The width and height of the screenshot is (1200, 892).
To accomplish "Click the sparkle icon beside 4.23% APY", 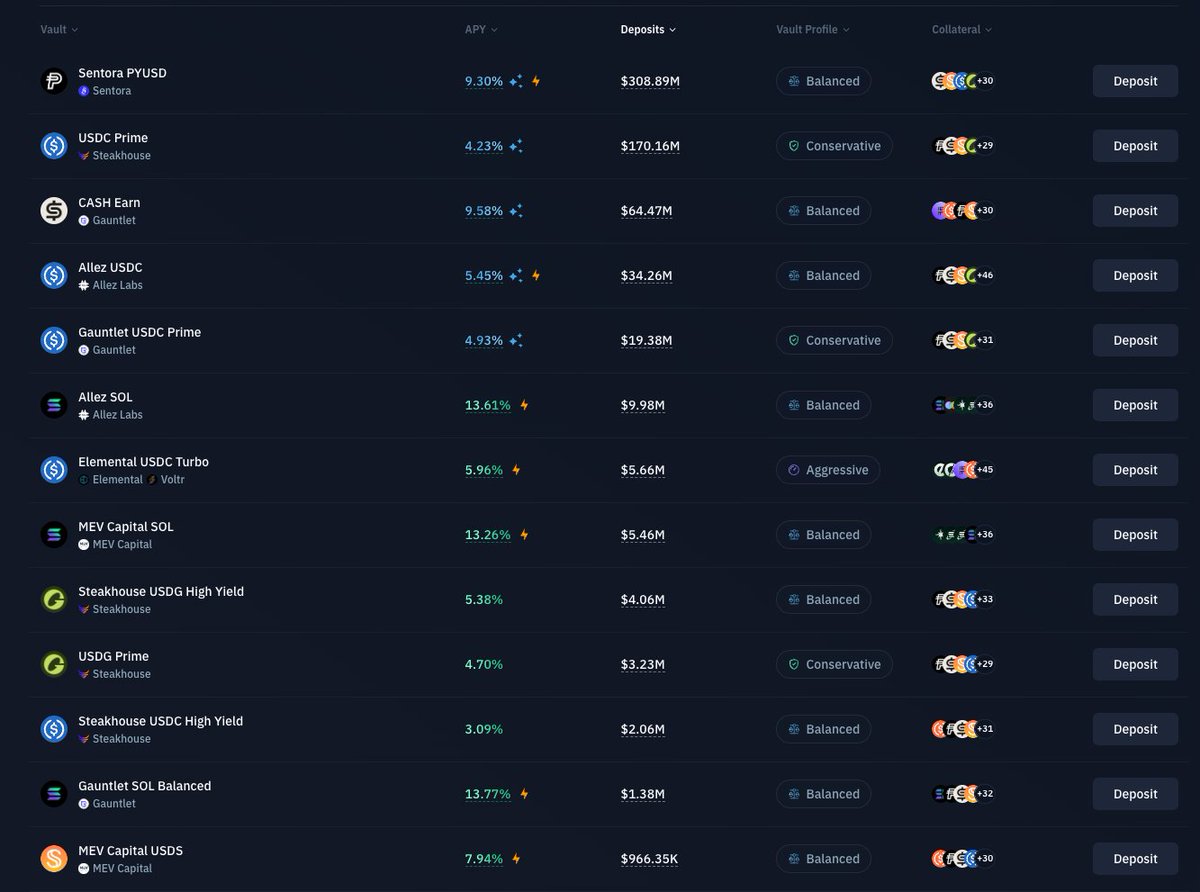I will click(516, 146).
